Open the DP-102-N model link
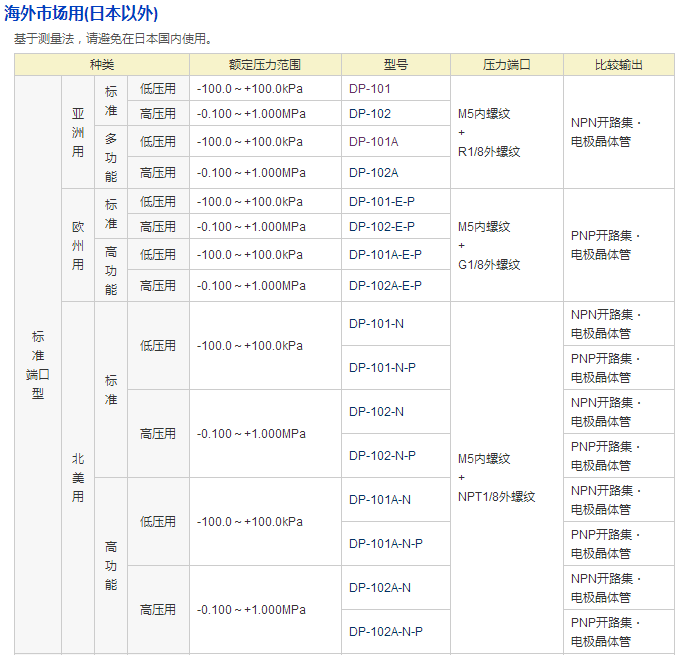684x655 pixels. (376, 412)
